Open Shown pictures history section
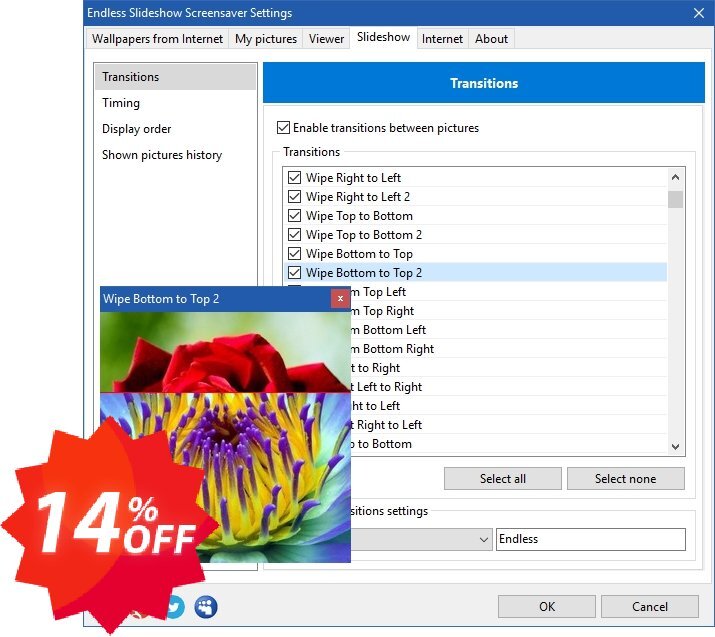 [x=176, y=155]
